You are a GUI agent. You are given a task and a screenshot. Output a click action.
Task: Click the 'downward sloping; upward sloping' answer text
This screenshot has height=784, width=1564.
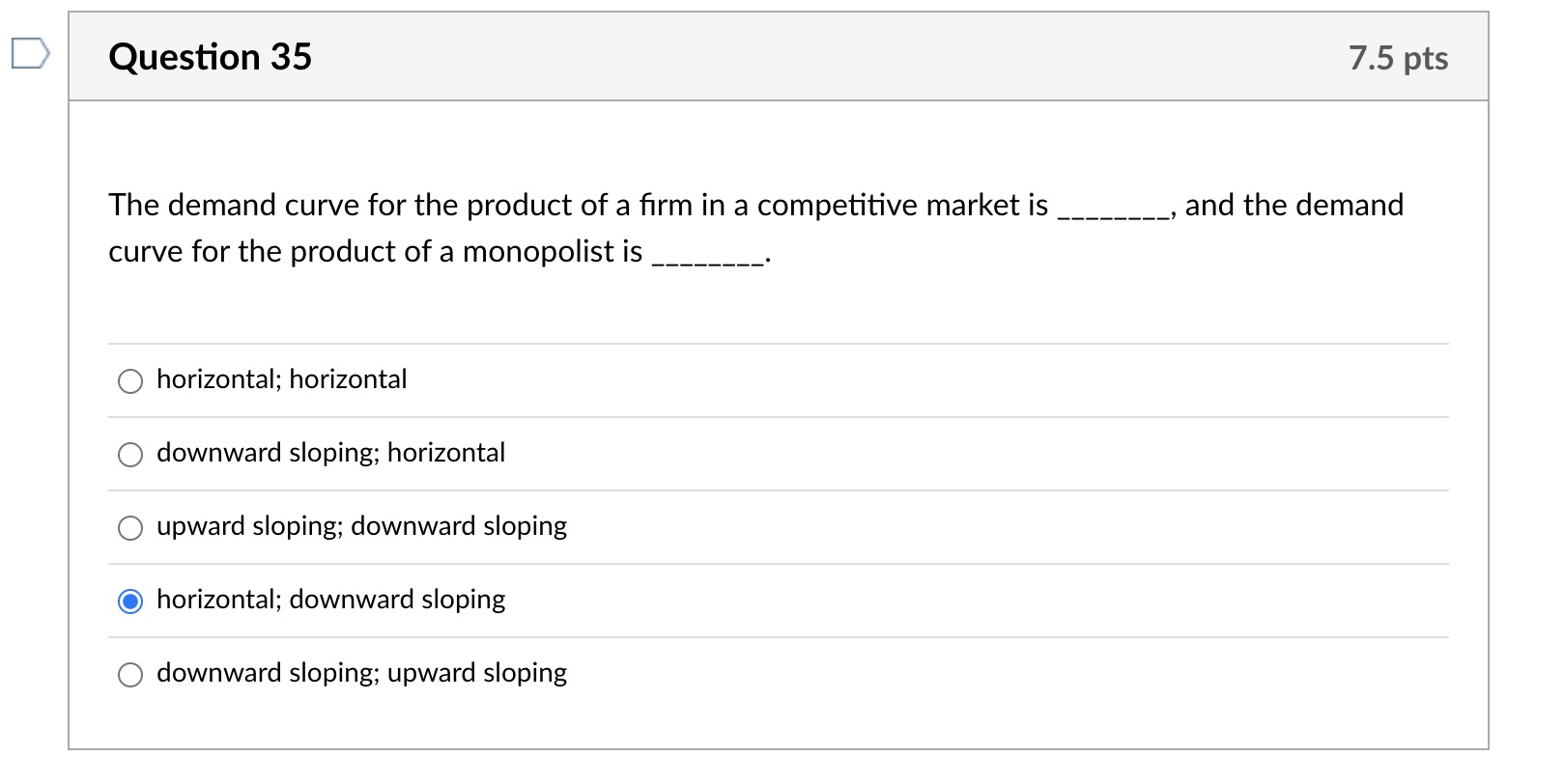pos(360,673)
